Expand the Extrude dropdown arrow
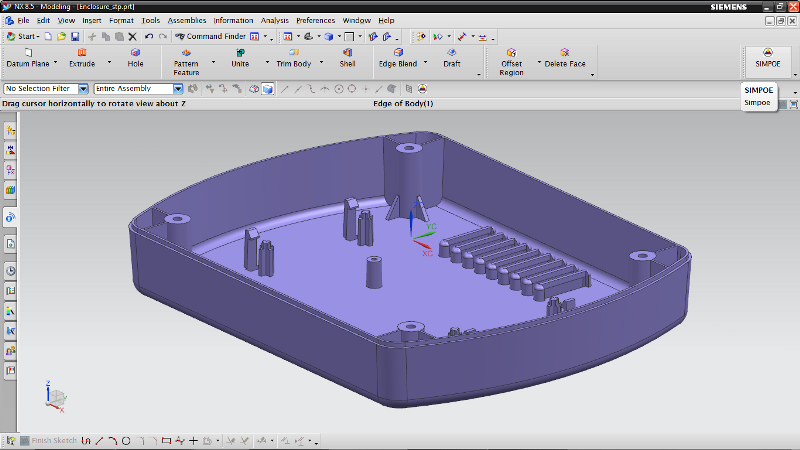Screen dimensions: 800x450 (109, 62)
